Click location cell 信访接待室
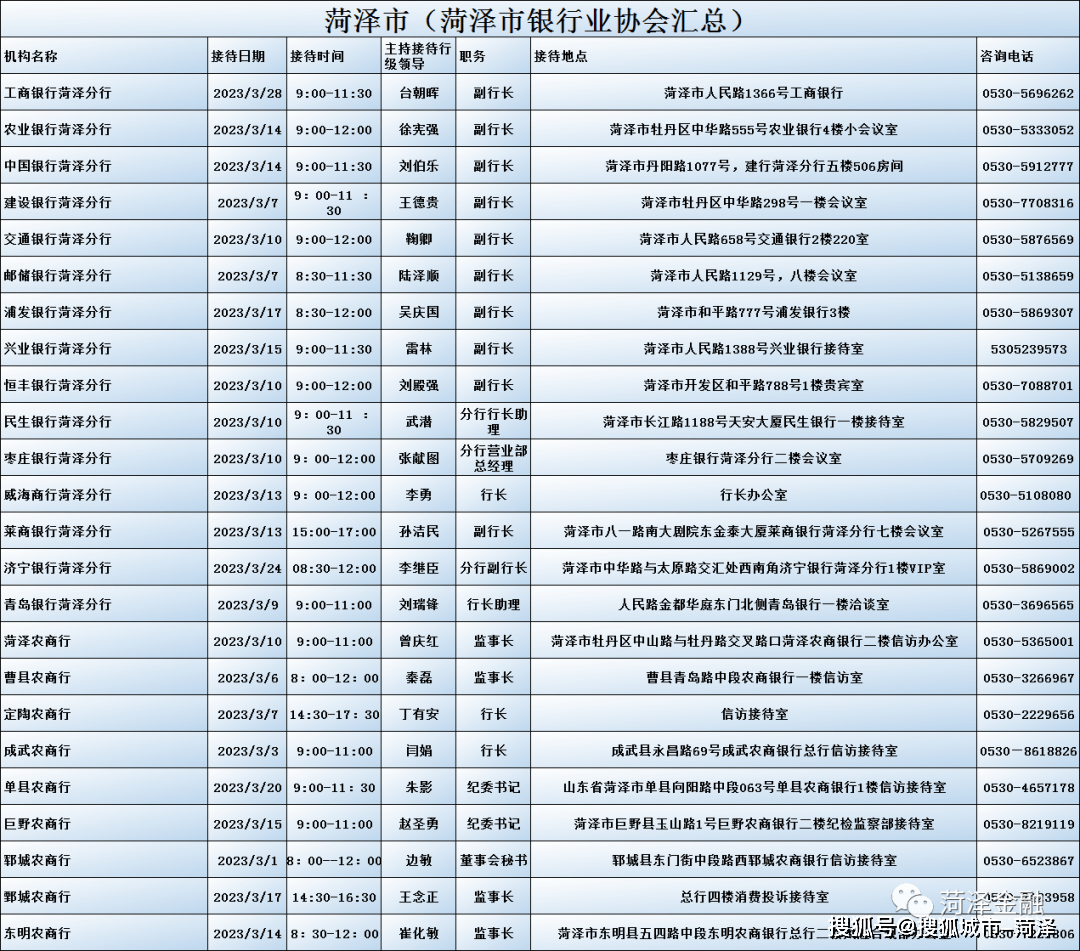The height and width of the screenshot is (951, 1080). click(x=754, y=713)
